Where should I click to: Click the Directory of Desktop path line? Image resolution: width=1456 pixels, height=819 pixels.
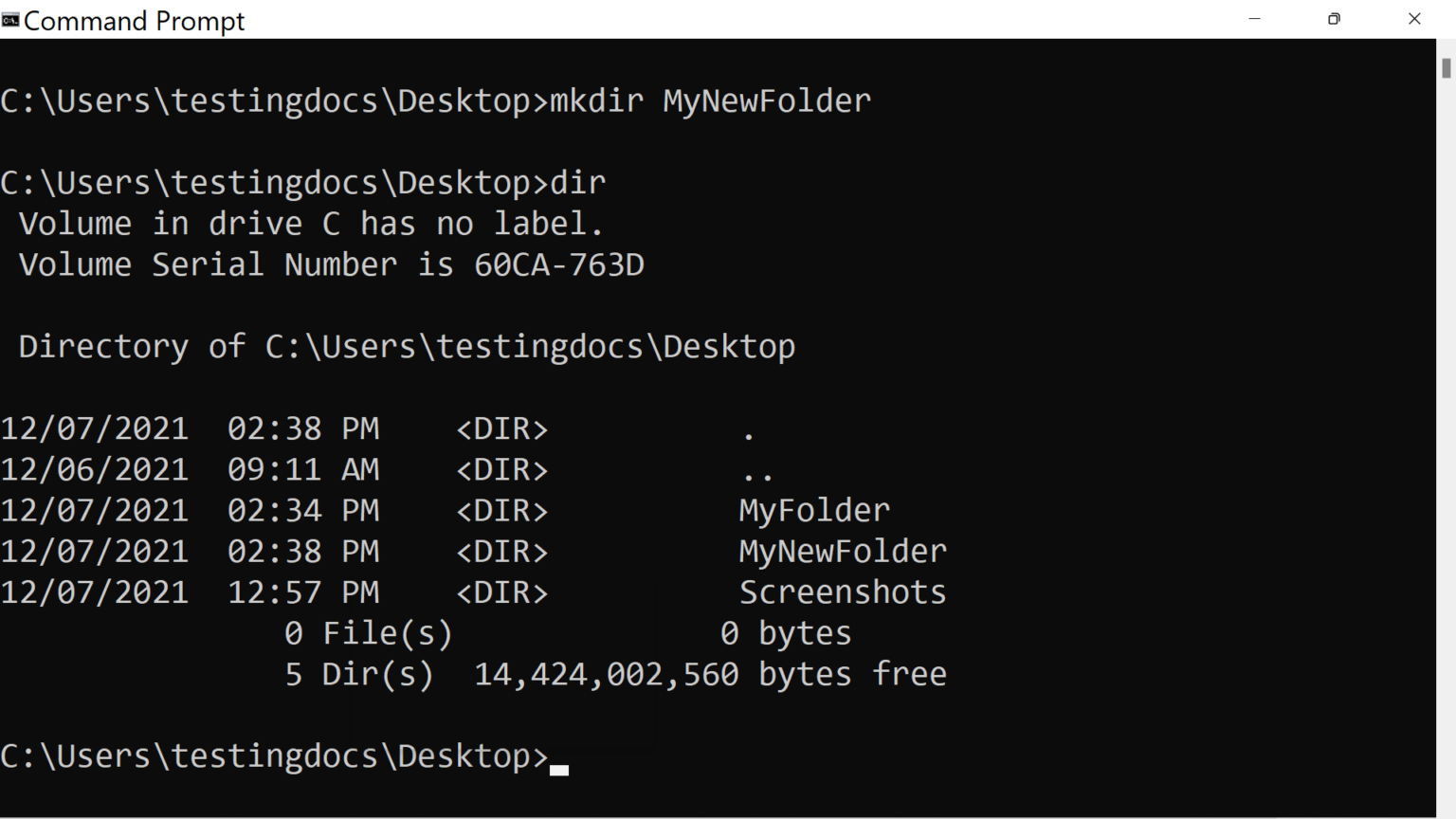point(407,346)
